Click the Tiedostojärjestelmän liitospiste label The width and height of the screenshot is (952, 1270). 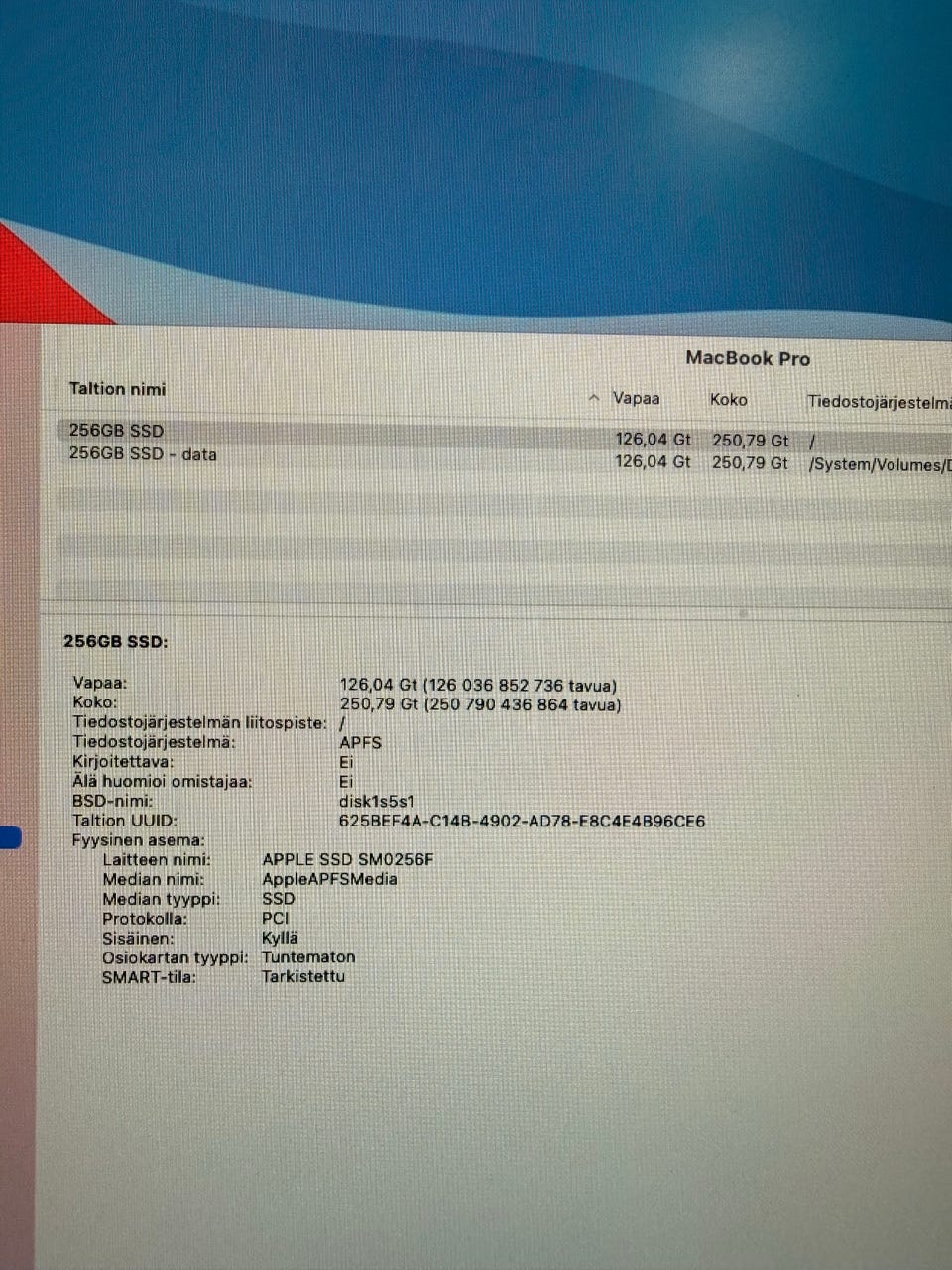click(199, 722)
